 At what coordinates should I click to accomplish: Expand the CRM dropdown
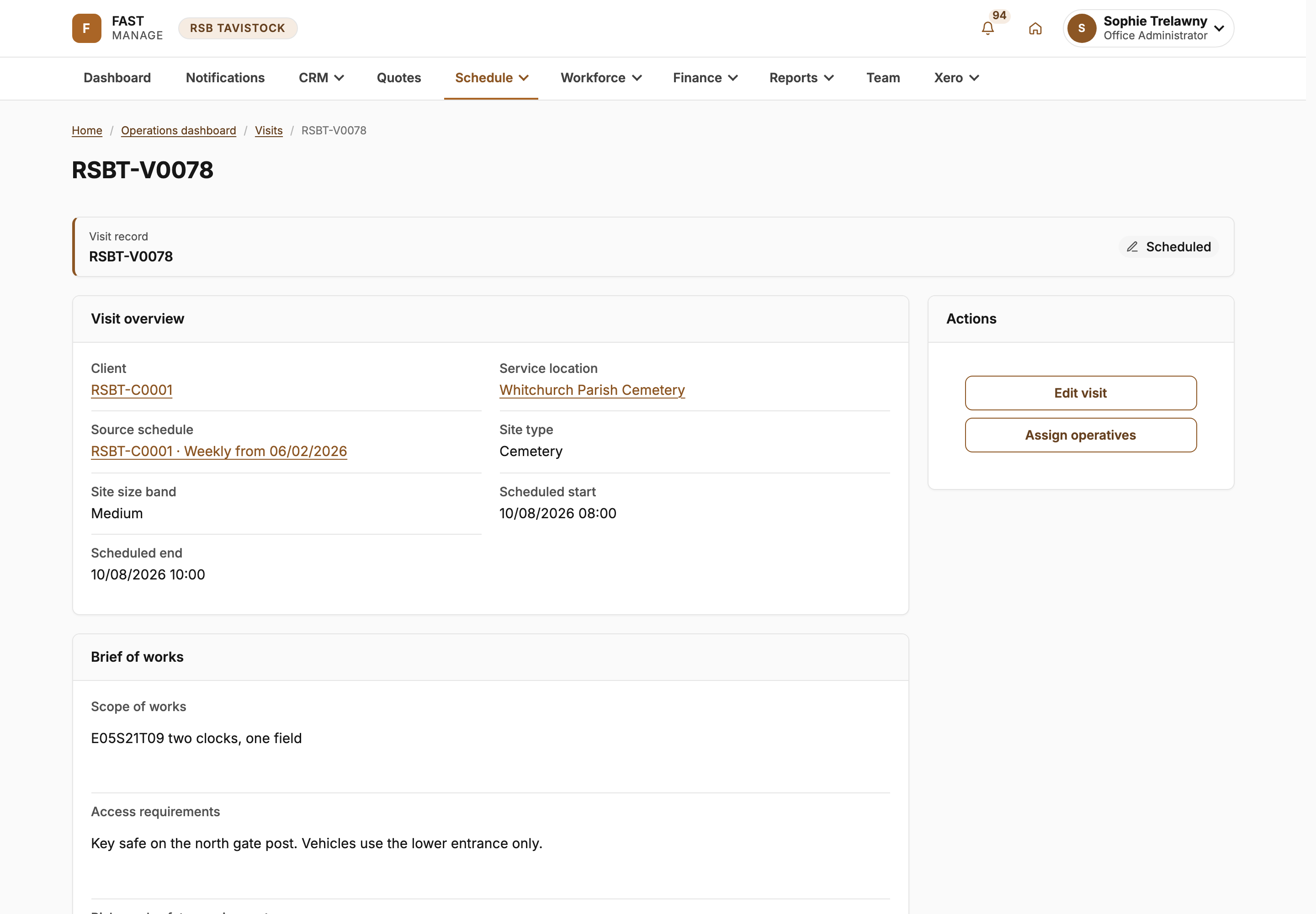pos(321,78)
